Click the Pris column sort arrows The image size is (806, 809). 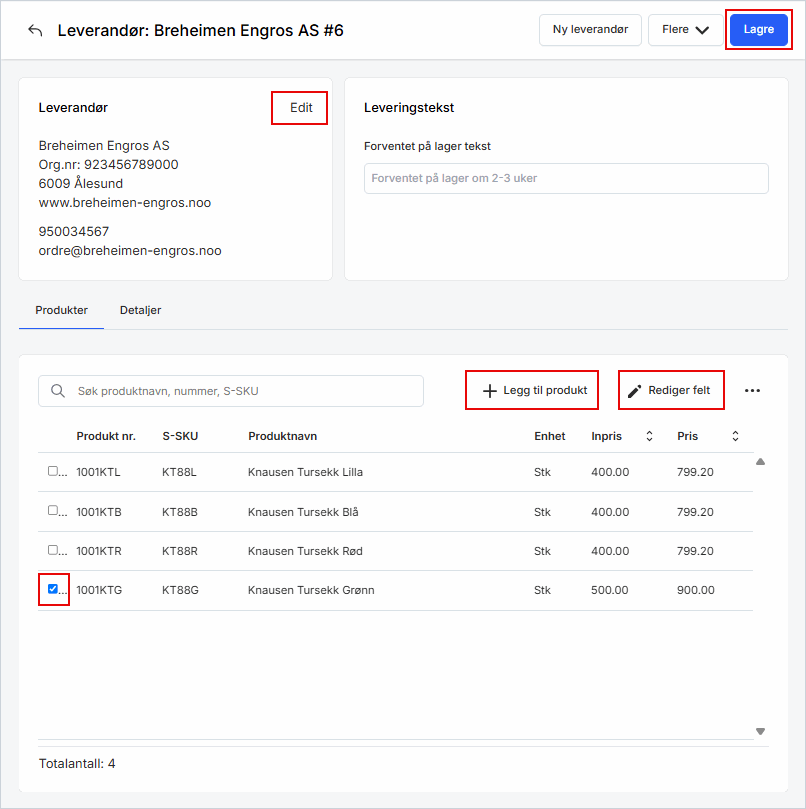click(735, 436)
